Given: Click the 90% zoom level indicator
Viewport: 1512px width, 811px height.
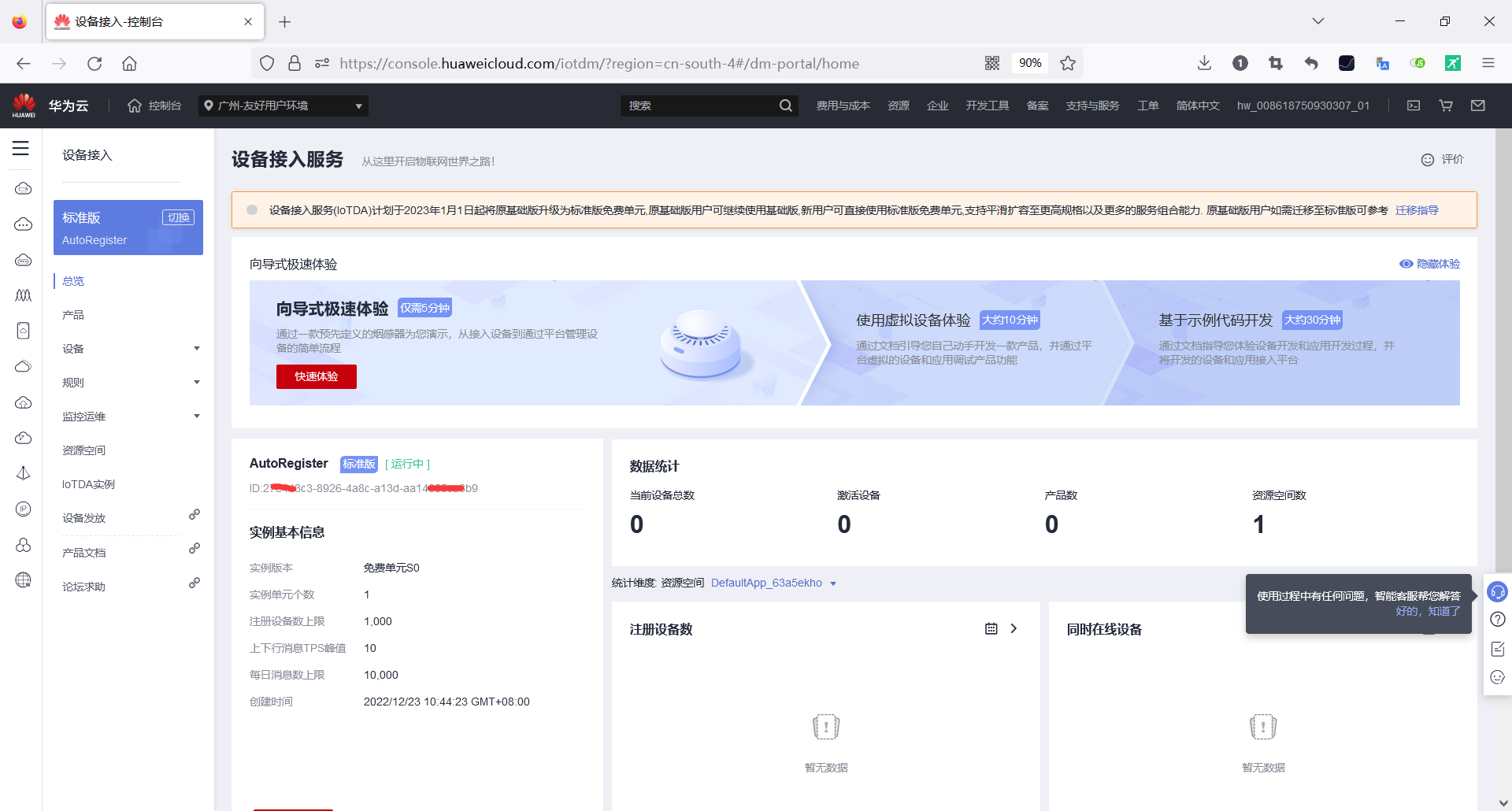Looking at the screenshot, I should [1030, 63].
